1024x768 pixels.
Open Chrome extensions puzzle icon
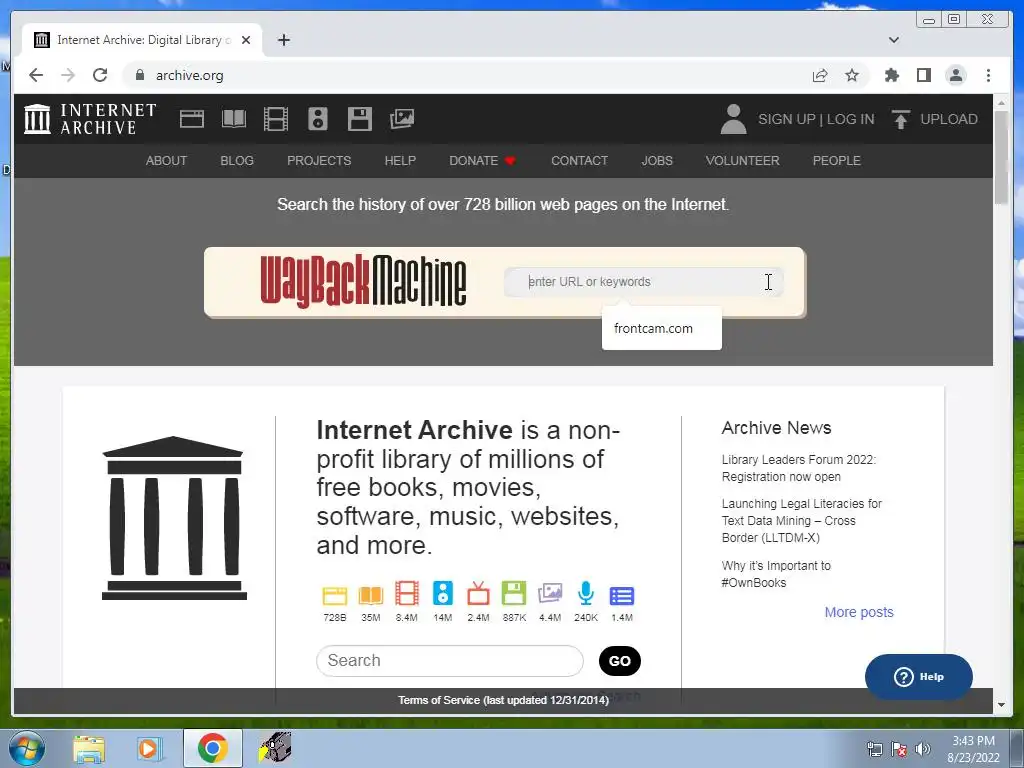point(891,75)
